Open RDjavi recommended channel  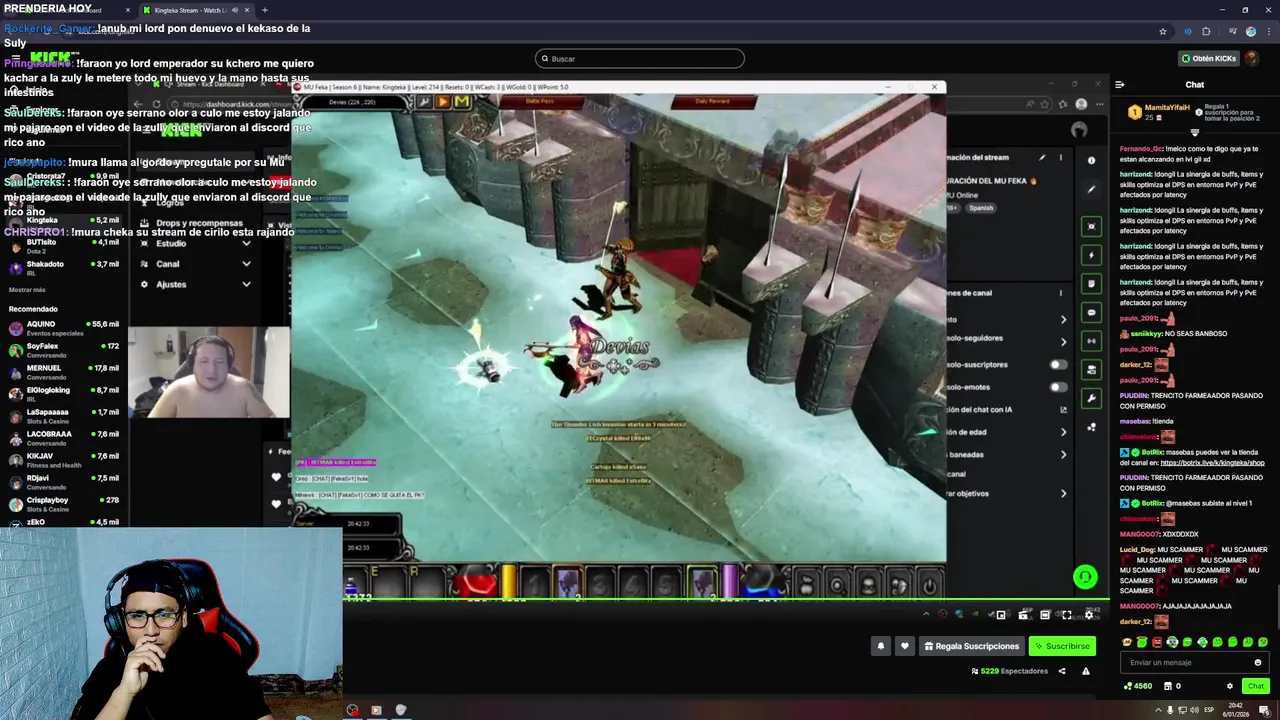pos(62,482)
